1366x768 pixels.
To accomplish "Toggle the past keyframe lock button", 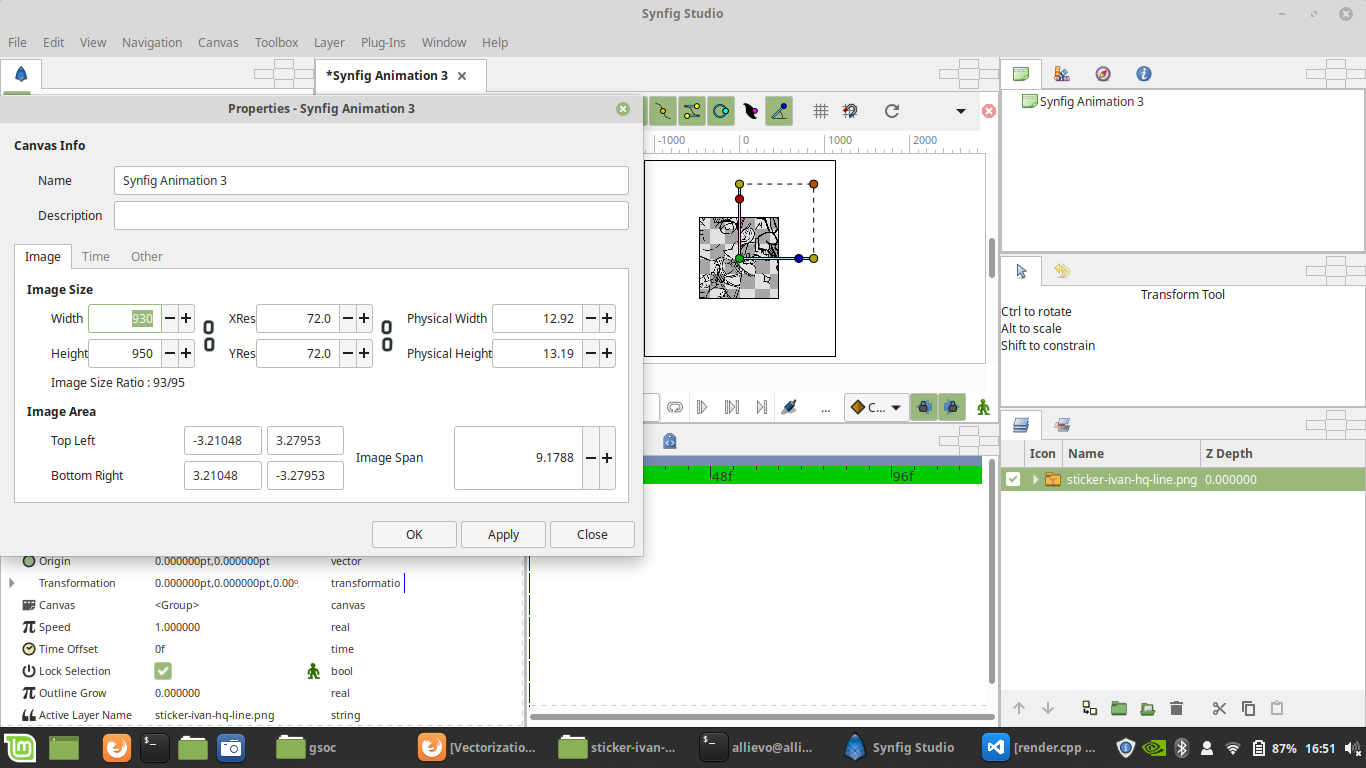I will click(x=924, y=407).
